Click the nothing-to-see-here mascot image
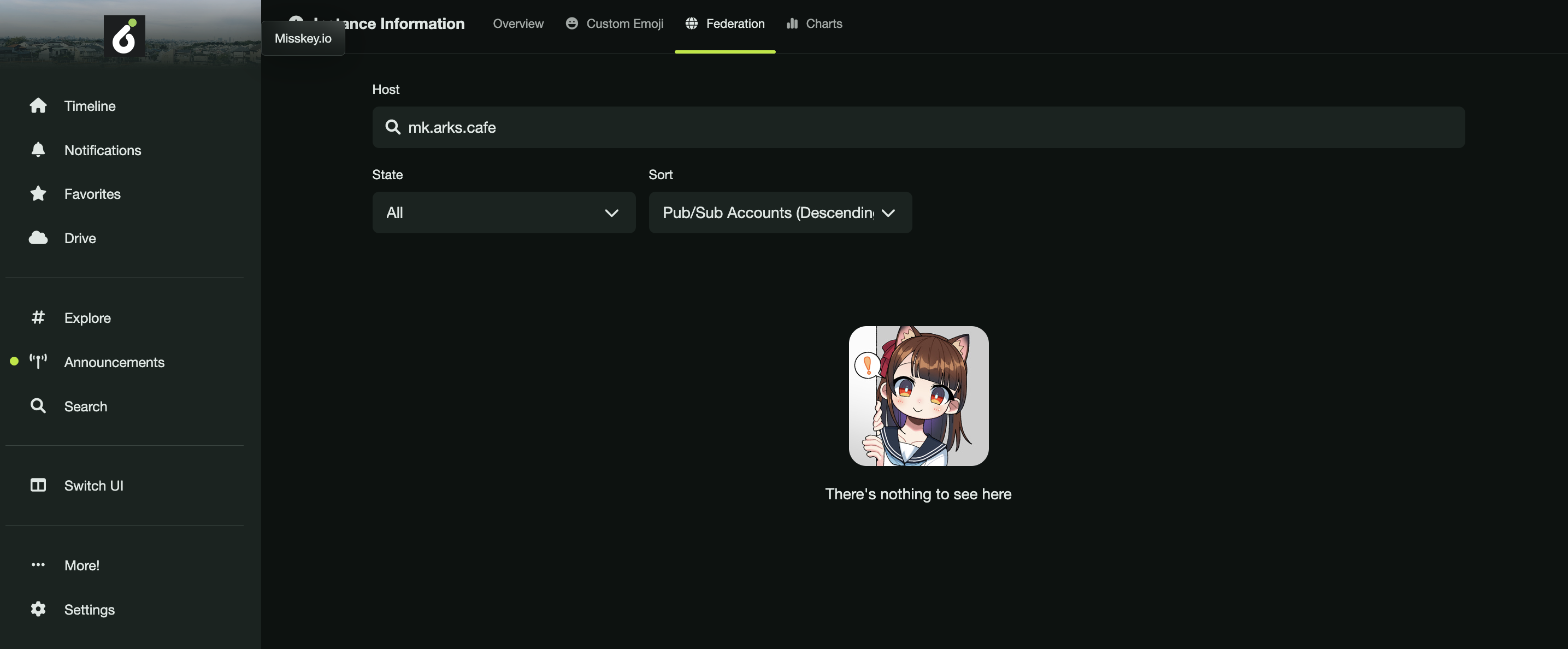 pos(918,396)
